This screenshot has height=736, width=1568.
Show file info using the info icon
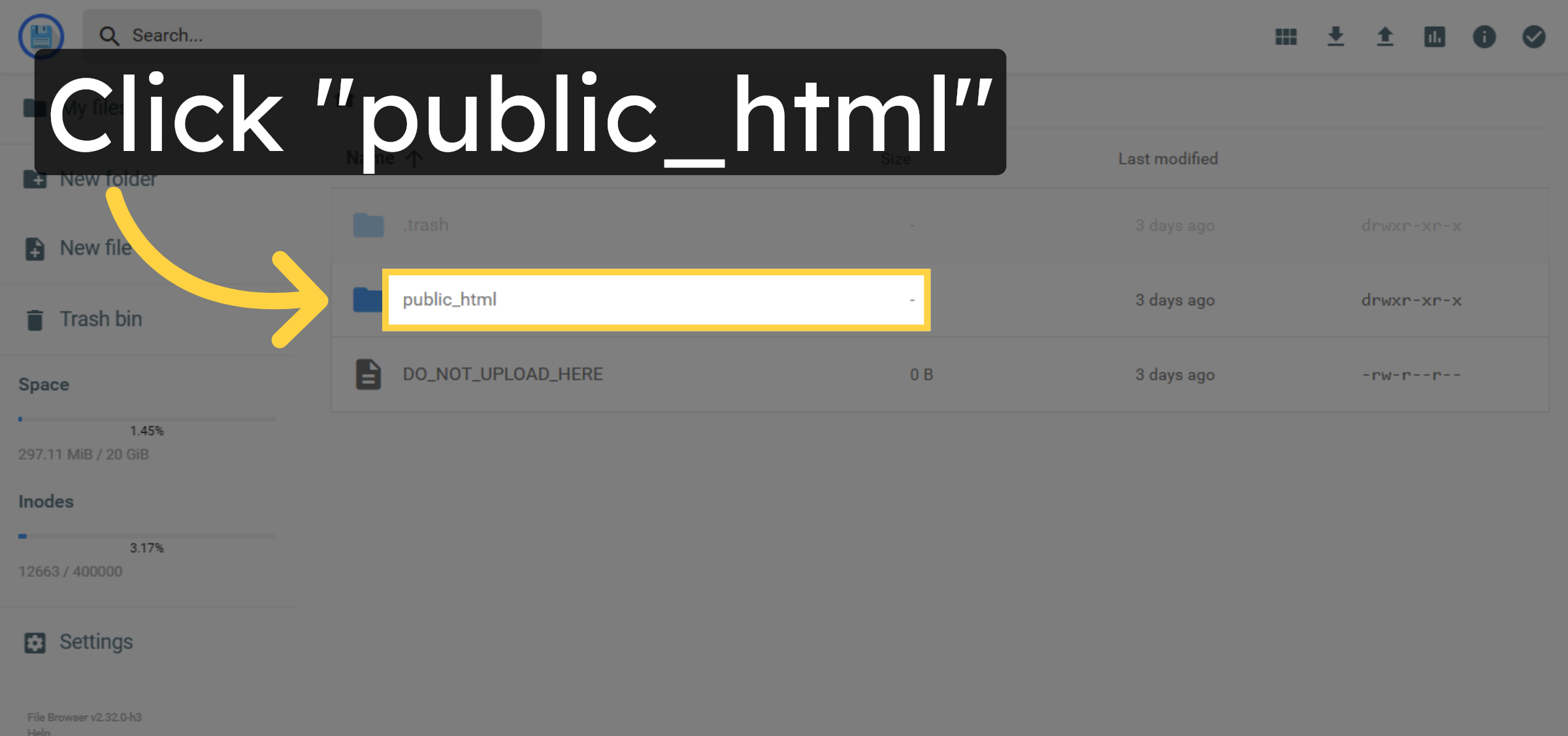1484,37
